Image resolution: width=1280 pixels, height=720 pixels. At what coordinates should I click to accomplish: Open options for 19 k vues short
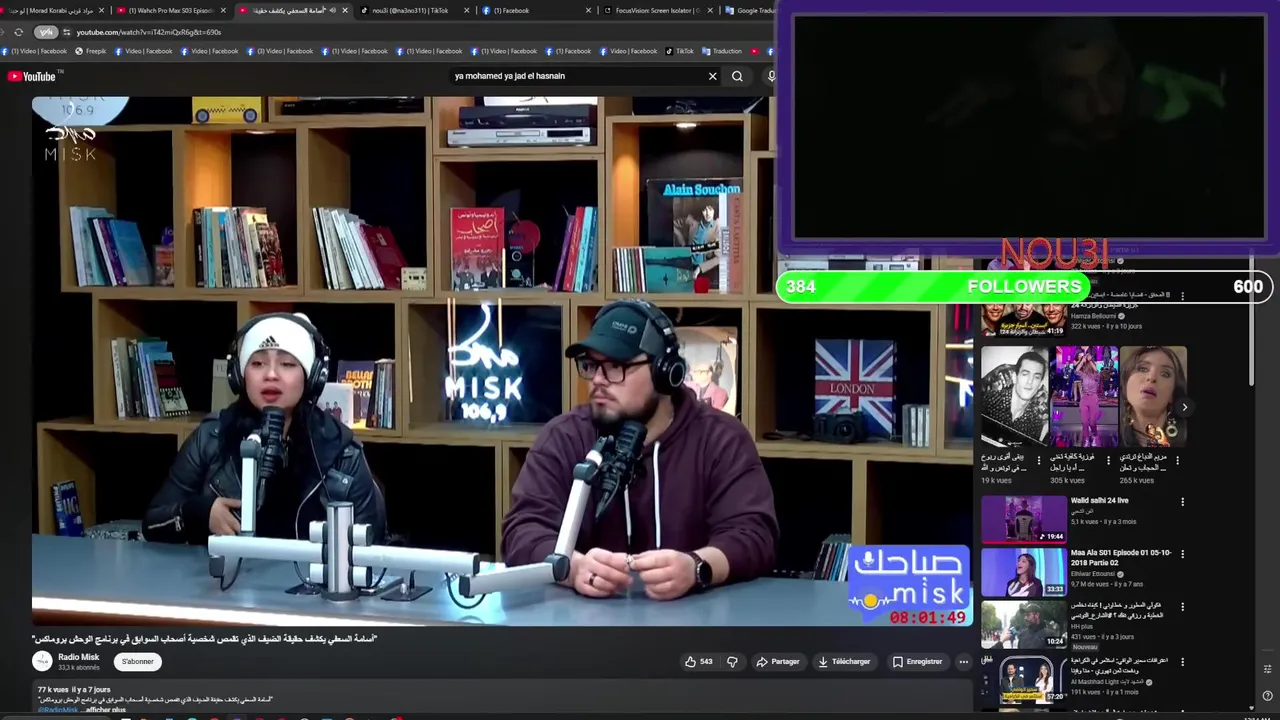click(1038, 461)
